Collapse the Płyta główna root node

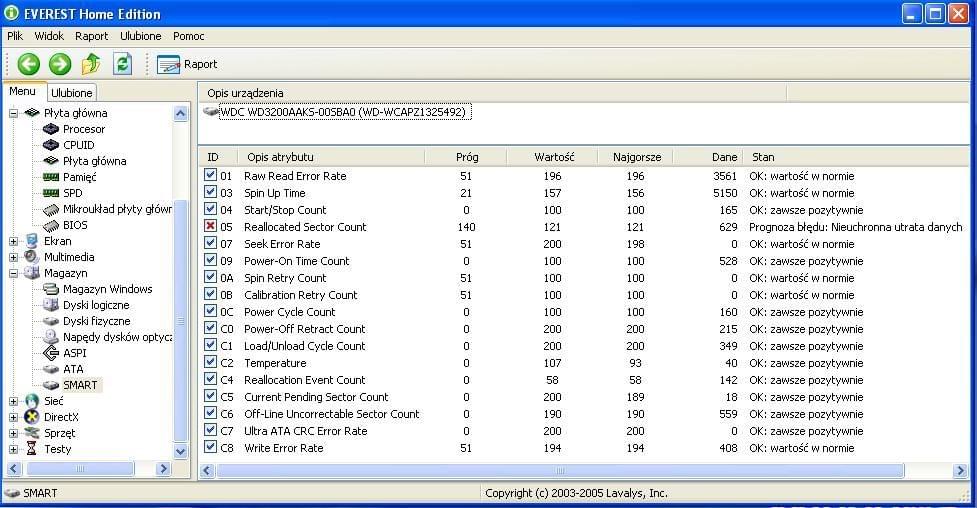(x=13, y=113)
